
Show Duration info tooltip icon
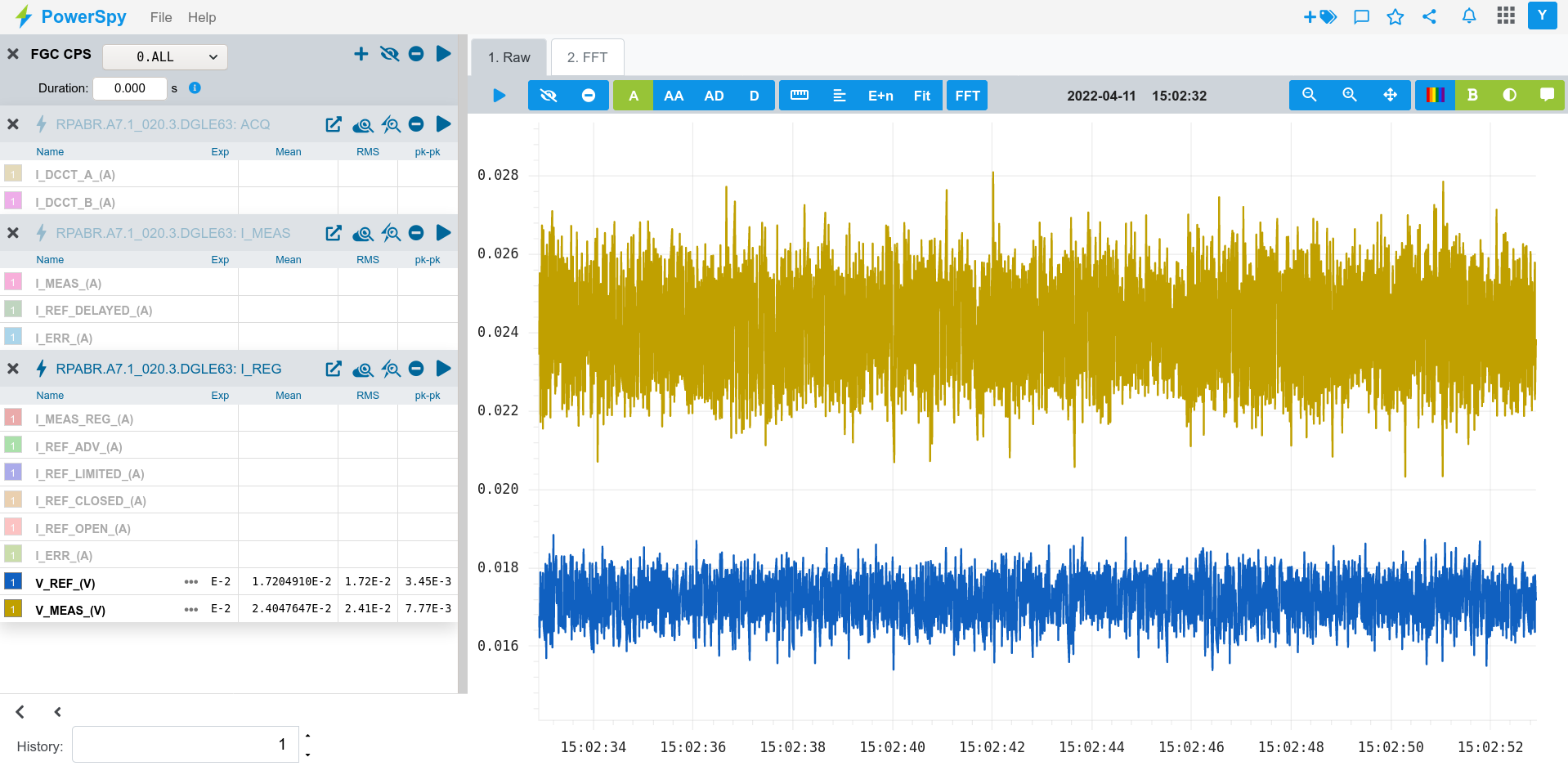click(195, 88)
